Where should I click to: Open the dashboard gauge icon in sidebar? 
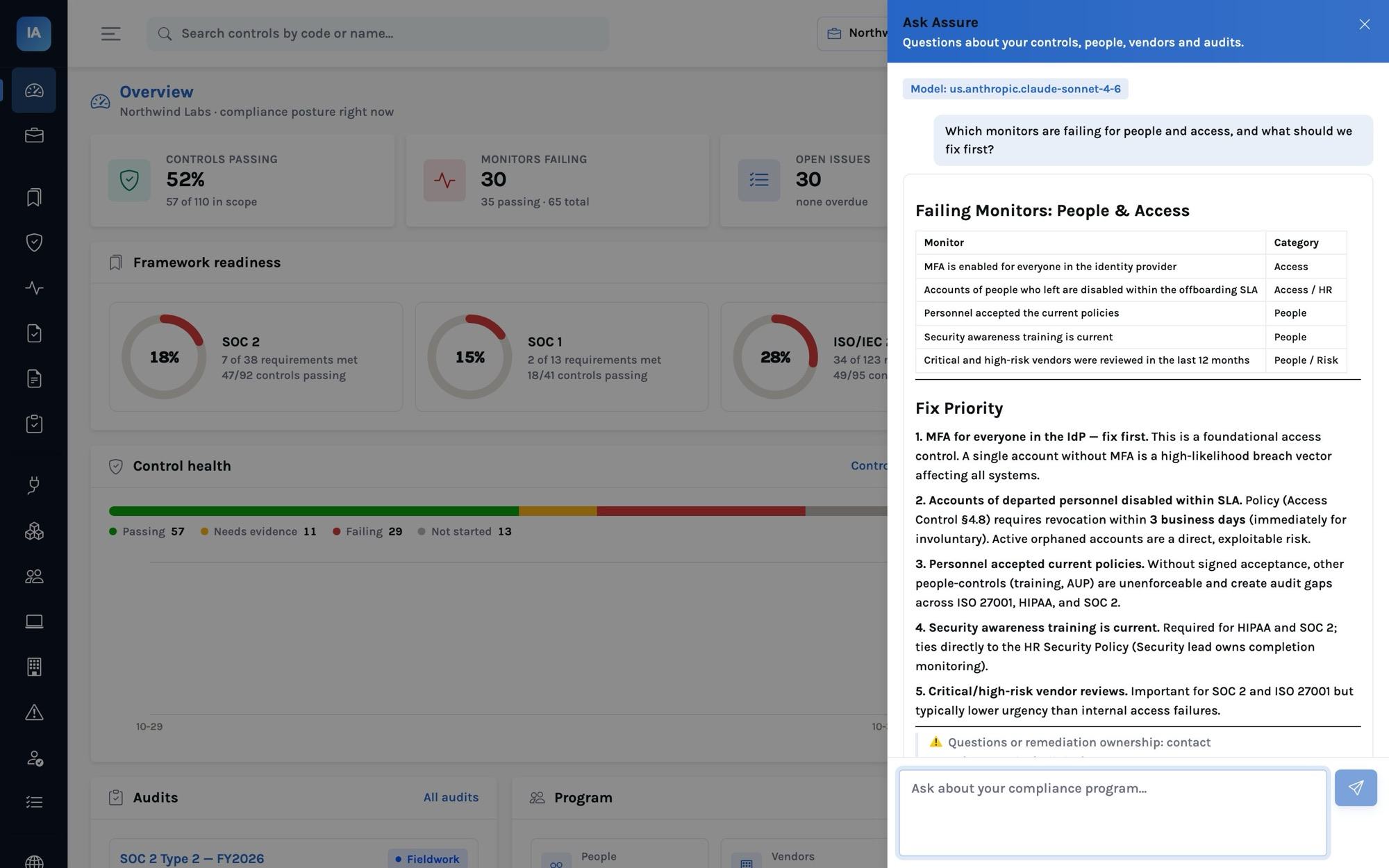click(x=34, y=90)
